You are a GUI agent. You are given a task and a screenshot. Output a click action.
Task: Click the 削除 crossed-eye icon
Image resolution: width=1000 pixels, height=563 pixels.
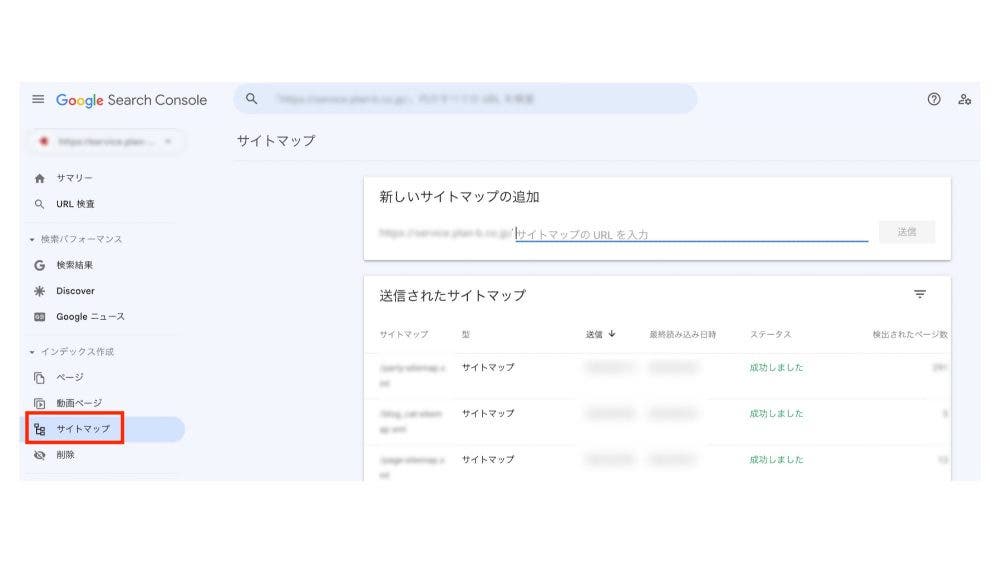tap(39, 455)
